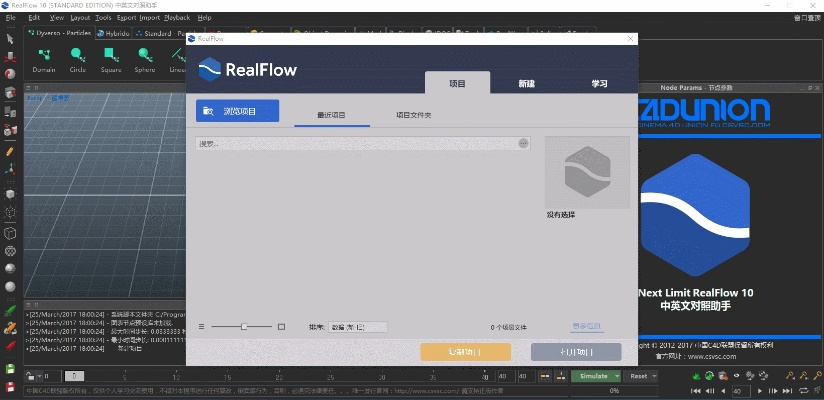Click the green flame icon beside Reset
This screenshot has width=824, height=400.
click(x=696, y=376)
